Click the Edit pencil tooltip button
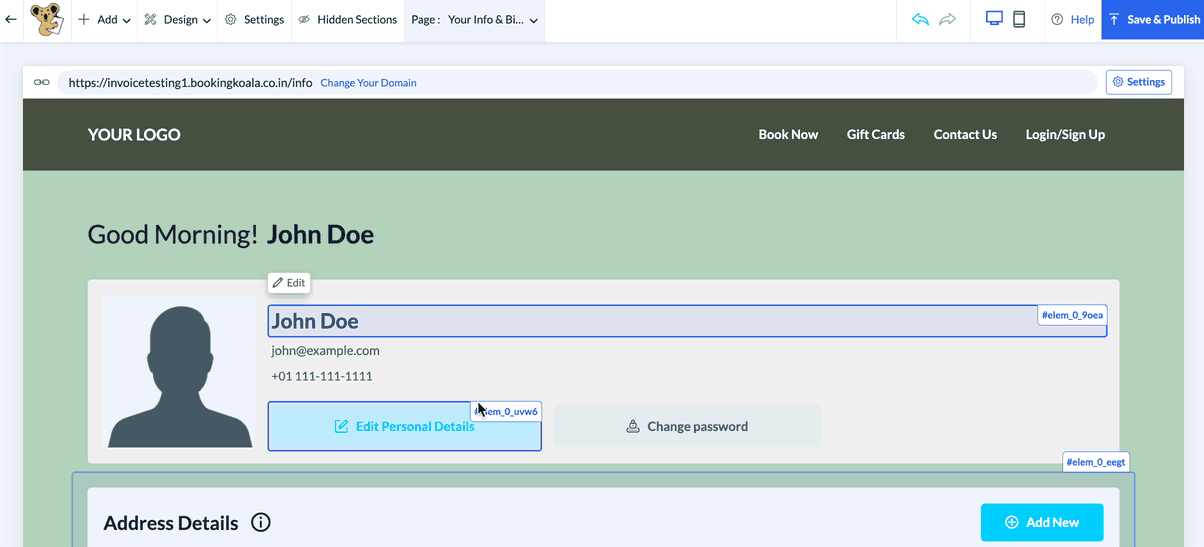The height and width of the screenshot is (547, 1204). pyautogui.click(x=289, y=283)
